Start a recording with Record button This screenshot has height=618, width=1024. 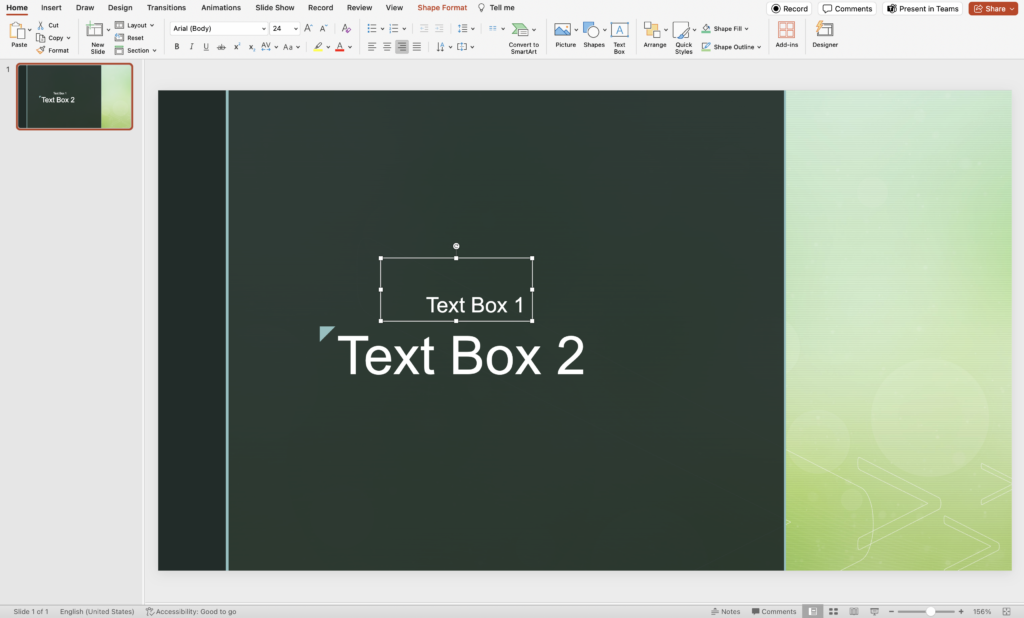click(x=789, y=8)
